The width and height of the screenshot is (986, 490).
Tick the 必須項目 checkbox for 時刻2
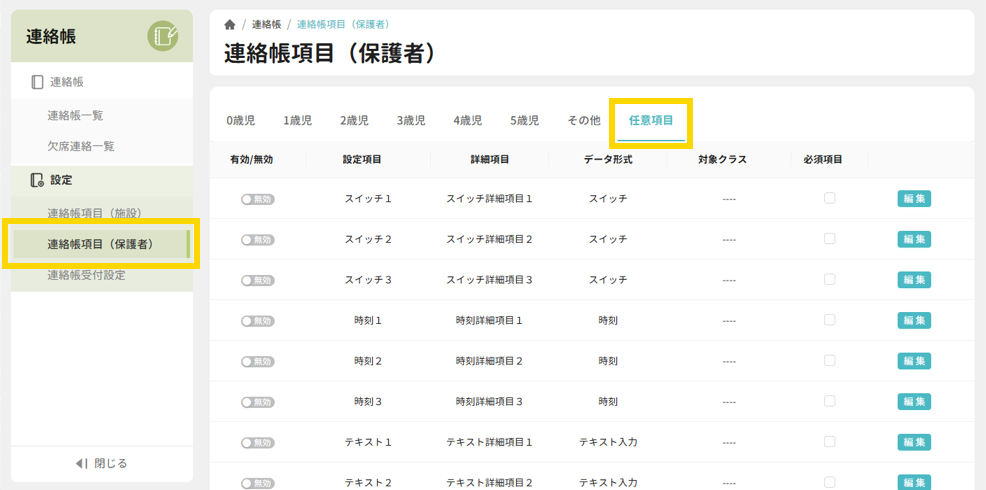pos(829,361)
